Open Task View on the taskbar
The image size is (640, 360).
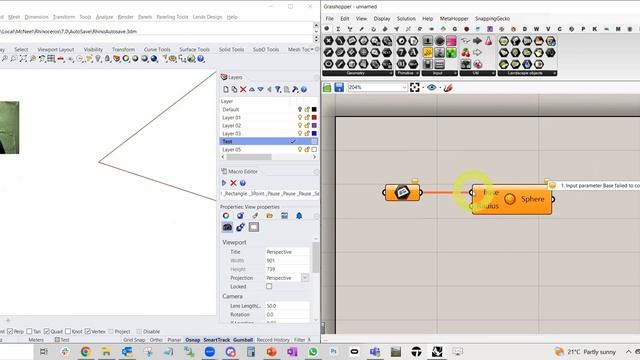point(44,351)
